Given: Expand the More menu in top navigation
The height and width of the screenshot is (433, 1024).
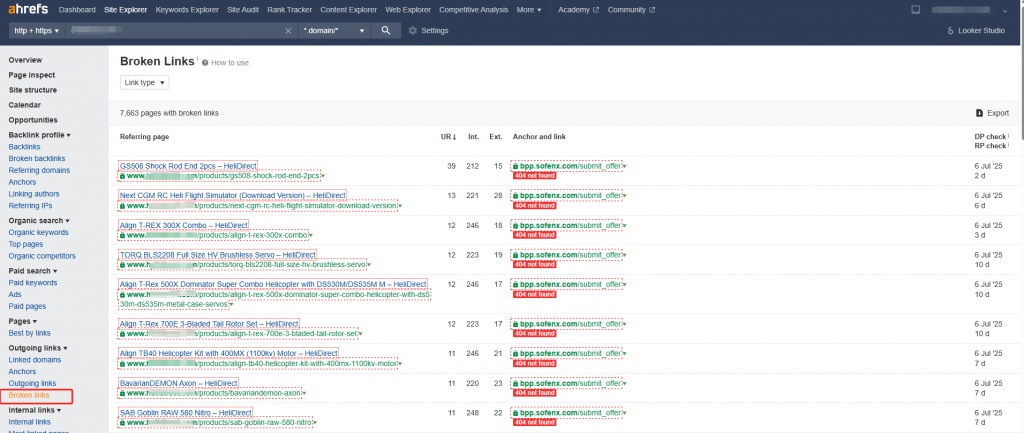Looking at the screenshot, I should (529, 10).
